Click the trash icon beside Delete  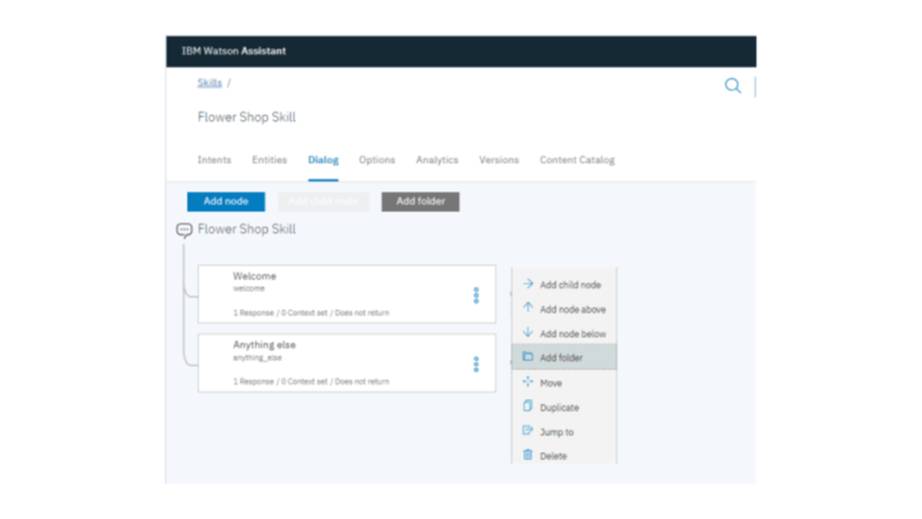click(x=527, y=456)
